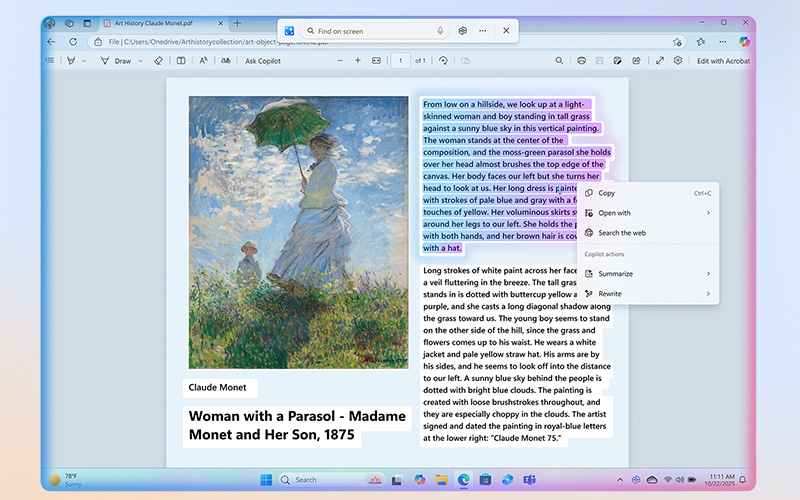Select the Draw tool

click(x=116, y=61)
